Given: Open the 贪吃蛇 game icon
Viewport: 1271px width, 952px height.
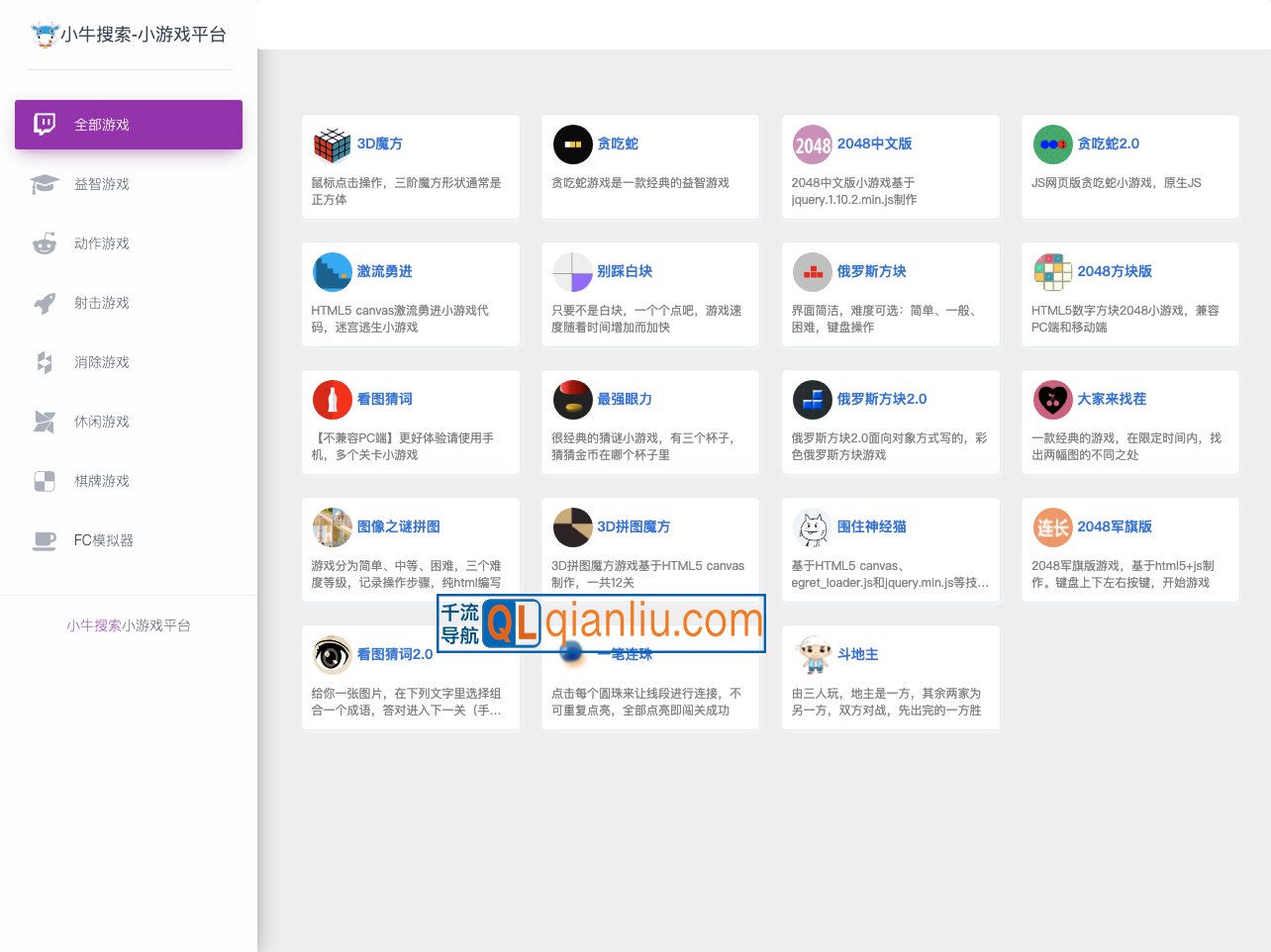Looking at the screenshot, I should 572,144.
